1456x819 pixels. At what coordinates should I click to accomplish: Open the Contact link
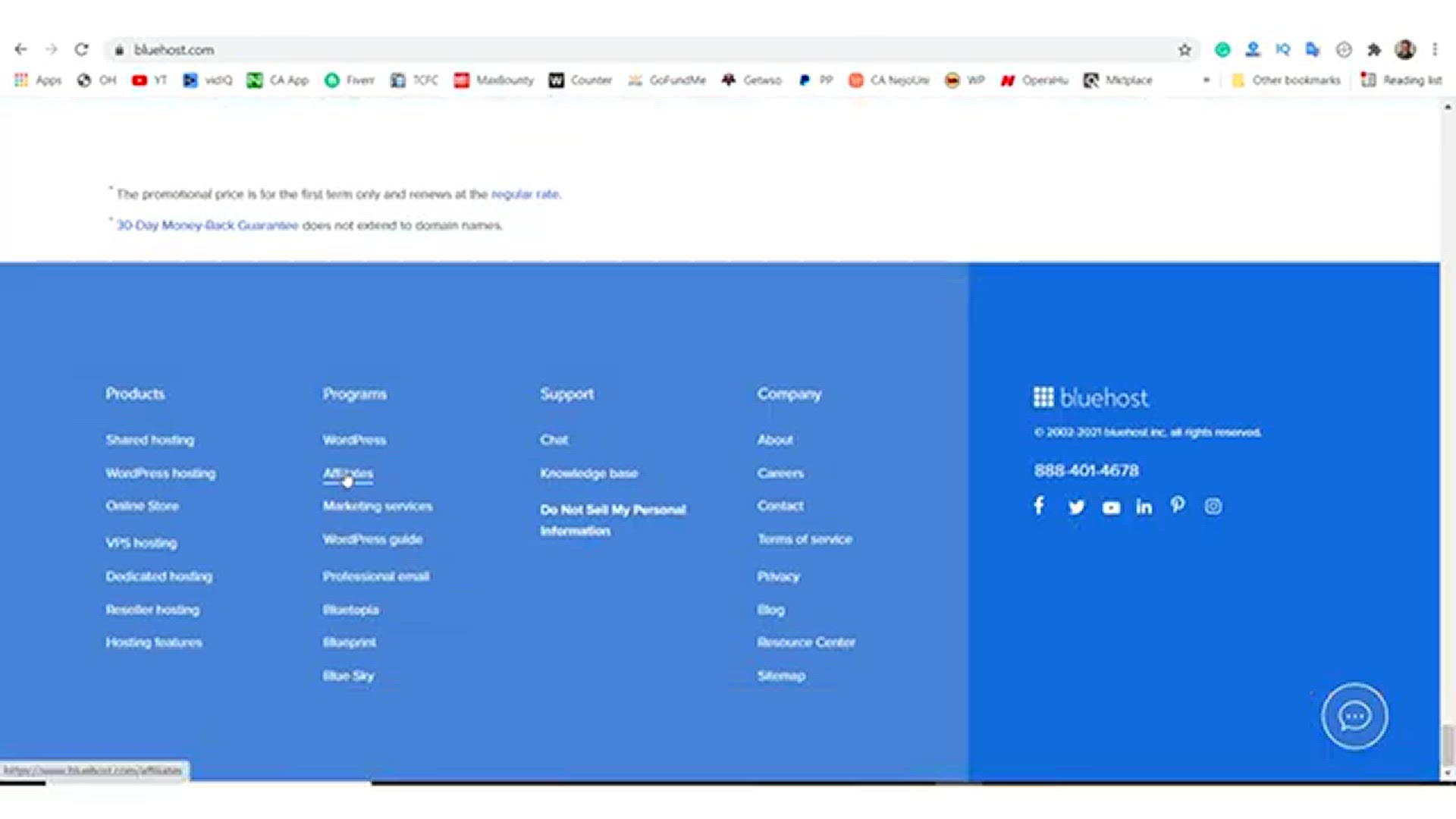pyautogui.click(x=780, y=506)
